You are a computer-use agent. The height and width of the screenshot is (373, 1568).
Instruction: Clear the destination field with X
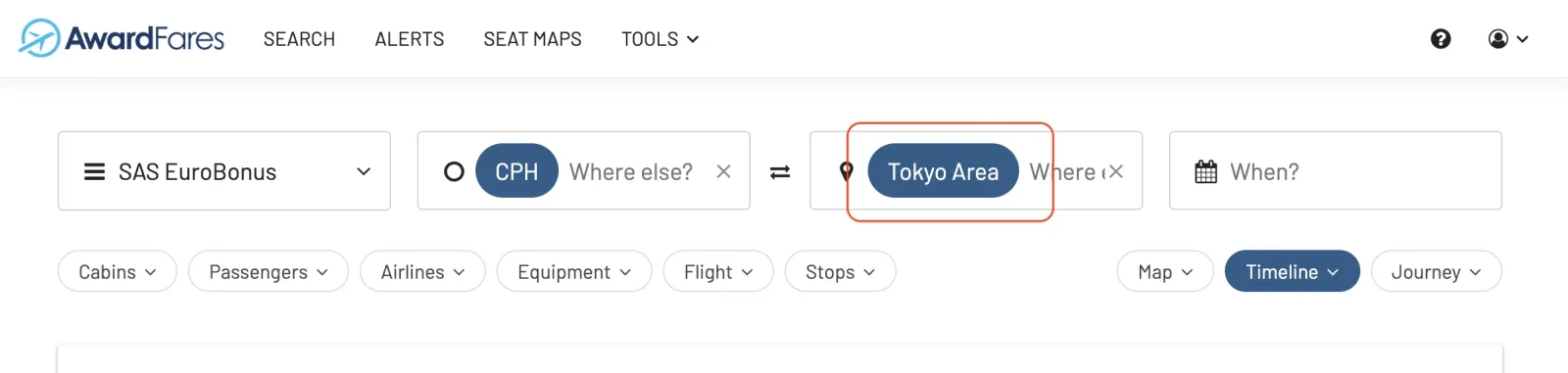pyautogui.click(x=1115, y=171)
